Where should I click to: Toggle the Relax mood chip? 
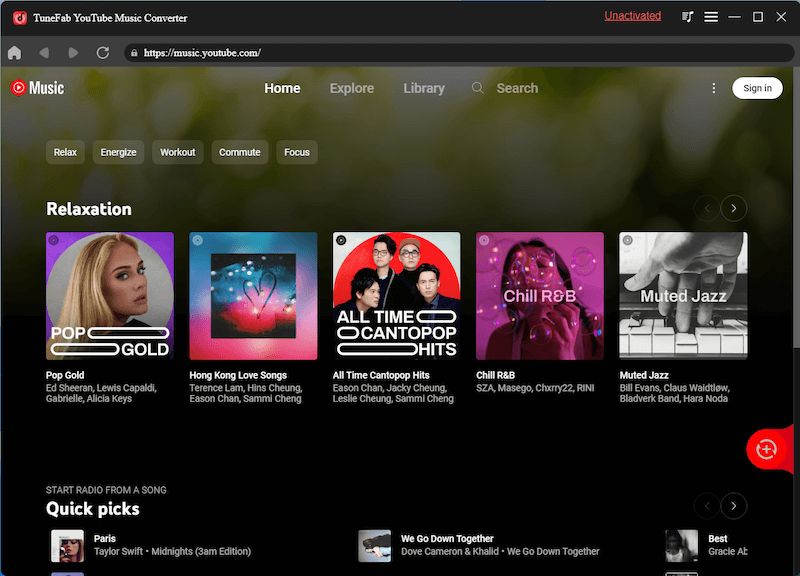65,152
